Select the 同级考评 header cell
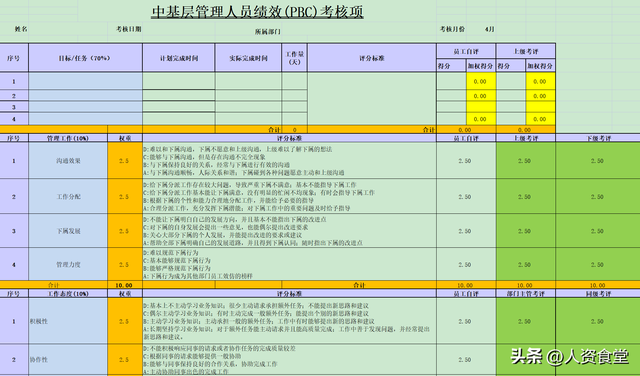The image size is (640, 376). pyautogui.click(x=598, y=293)
